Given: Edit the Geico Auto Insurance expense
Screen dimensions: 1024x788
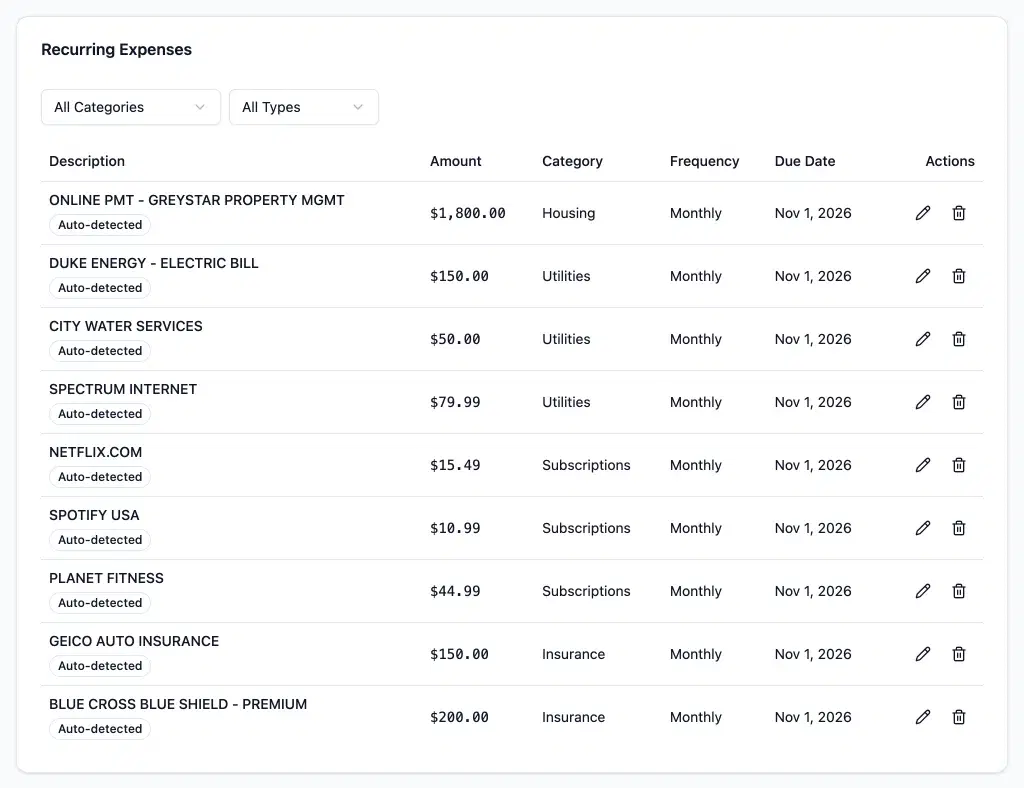Looking at the screenshot, I should pos(923,654).
